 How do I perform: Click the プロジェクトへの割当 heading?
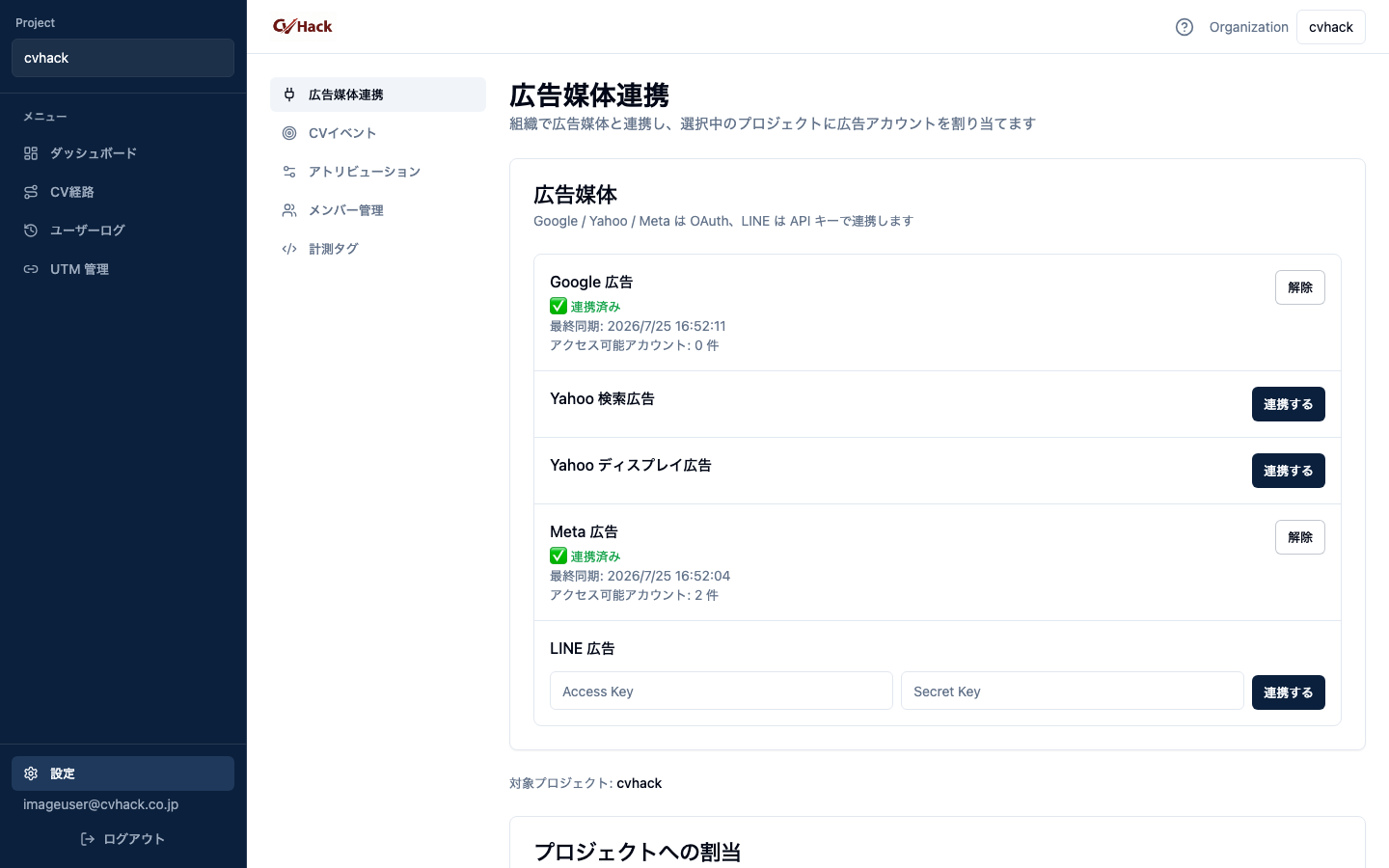[638, 852]
